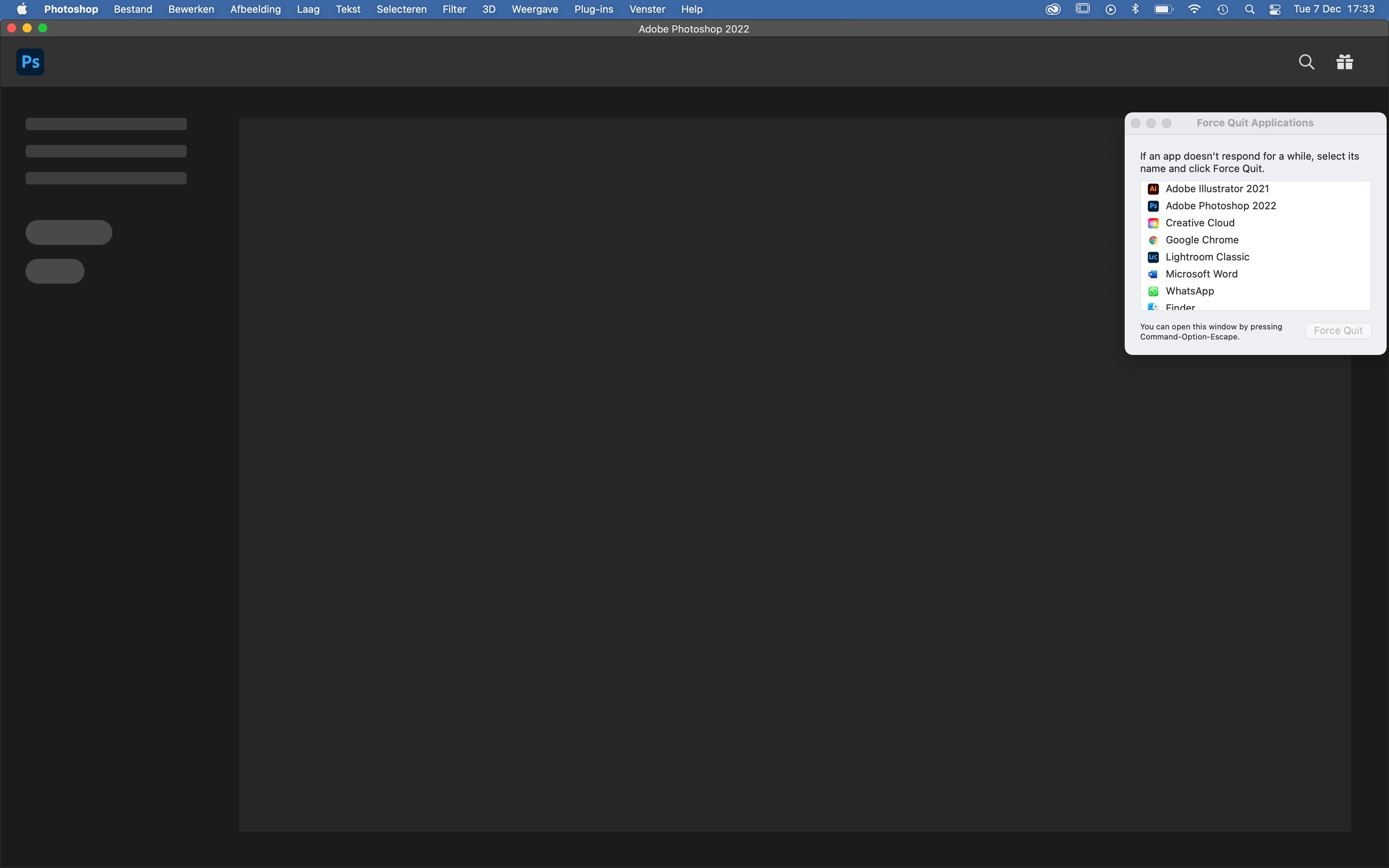Viewport: 1389px width, 868px height.
Task: Open Spotlight search in menu bar
Action: pyautogui.click(x=1249, y=9)
